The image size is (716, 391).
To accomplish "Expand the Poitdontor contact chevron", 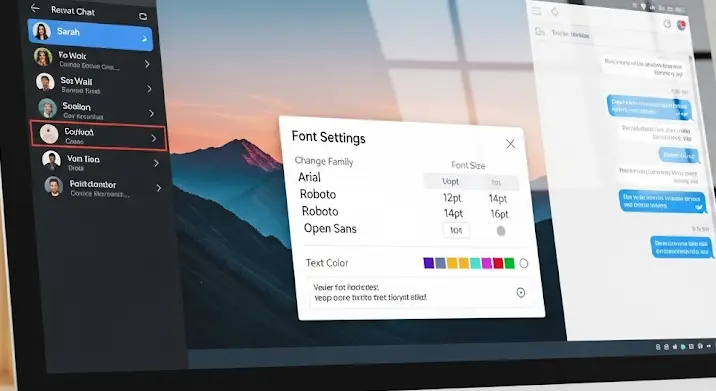I will [x=158, y=188].
